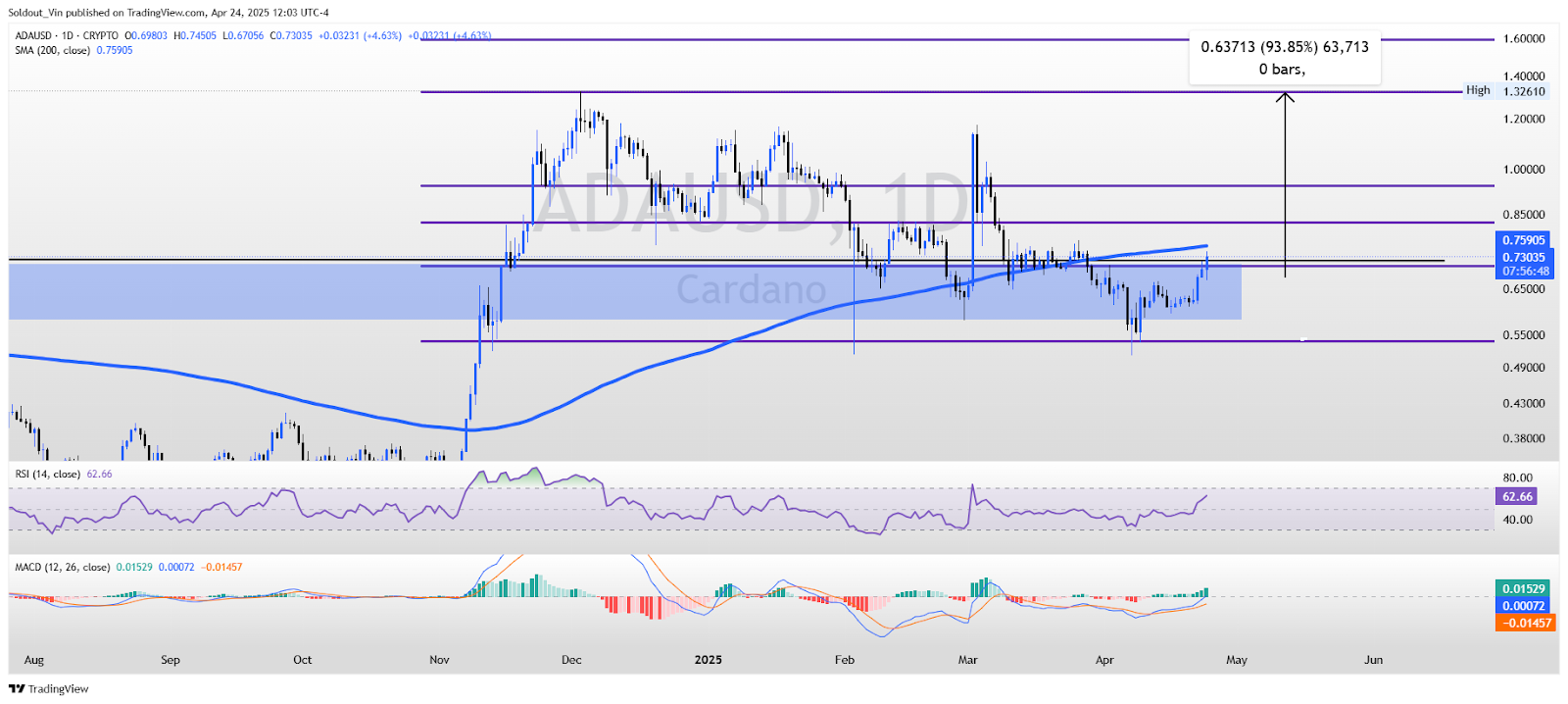Click the MACD (12, 26, close) indicator legend
This screenshot has width=1568, height=704.
point(62,567)
